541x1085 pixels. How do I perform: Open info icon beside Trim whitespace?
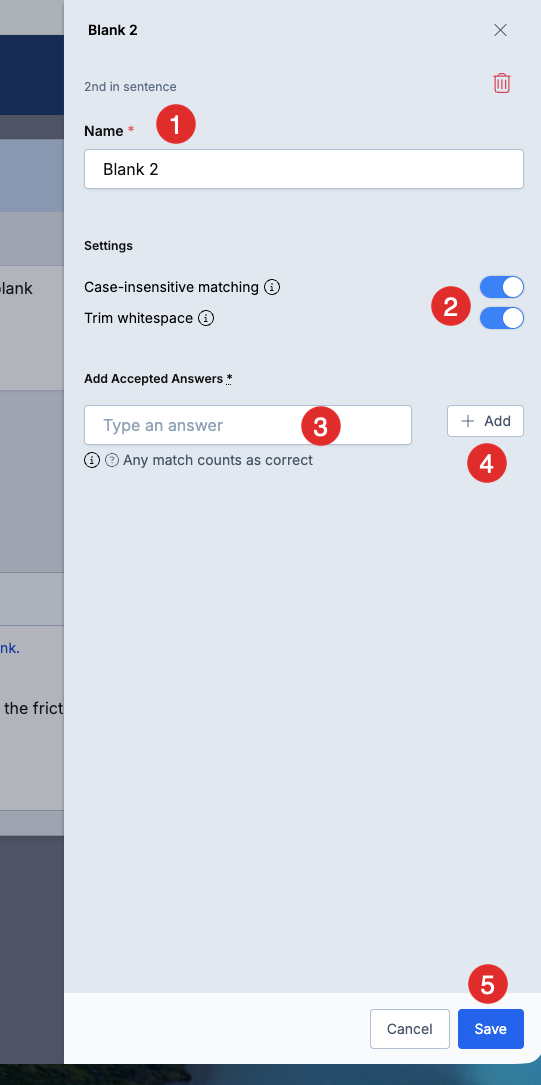[206, 318]
